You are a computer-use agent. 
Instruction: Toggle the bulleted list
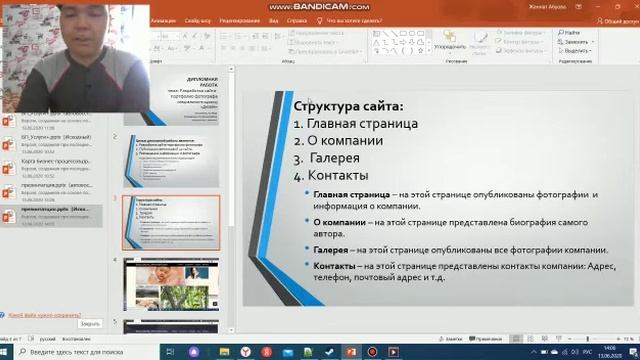224,36
